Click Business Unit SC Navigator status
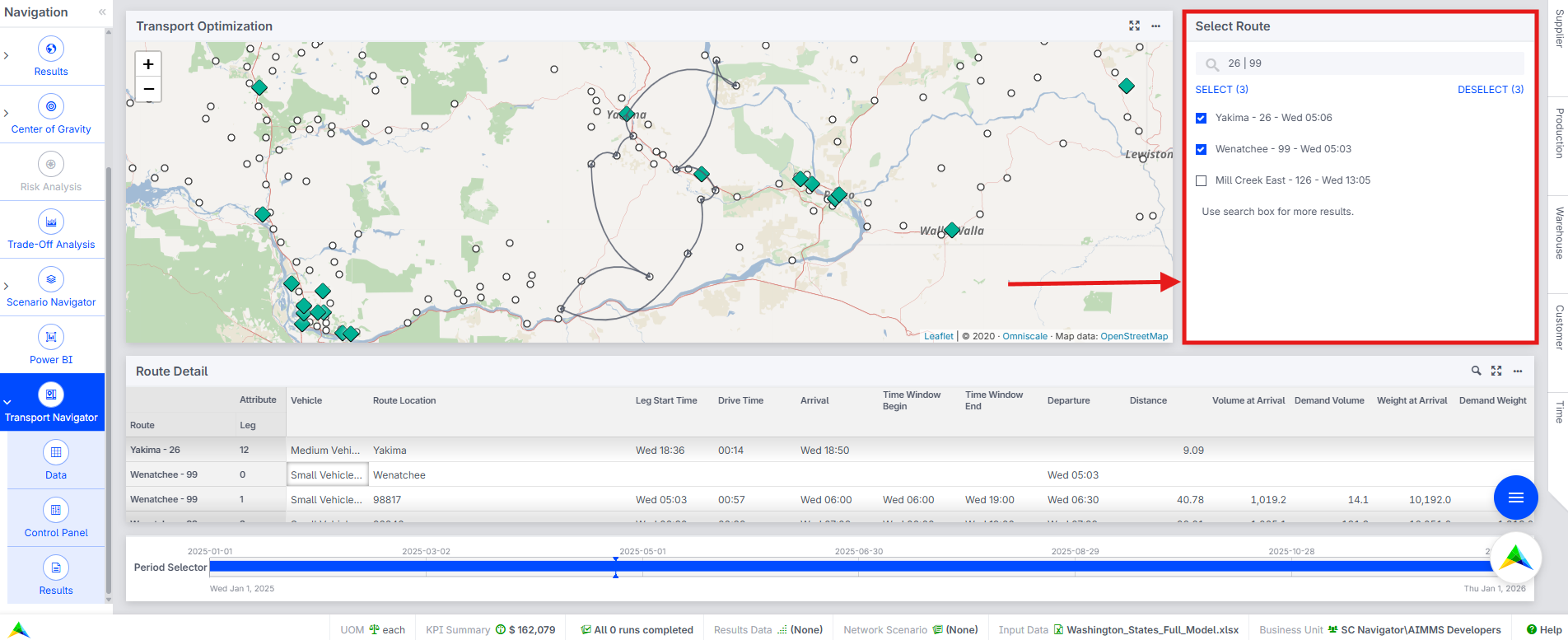 point(1380,629)
